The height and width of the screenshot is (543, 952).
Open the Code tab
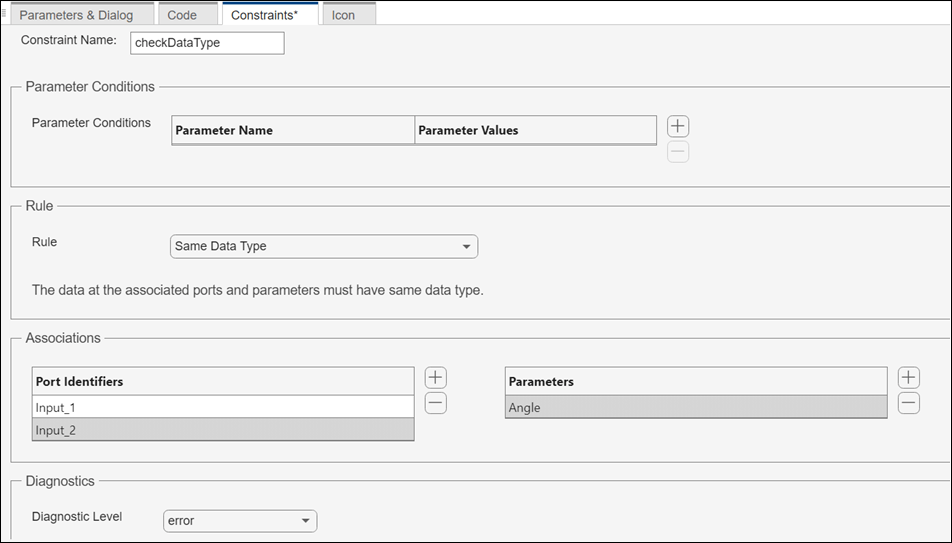pyautogui.click(x=182, y=15)
